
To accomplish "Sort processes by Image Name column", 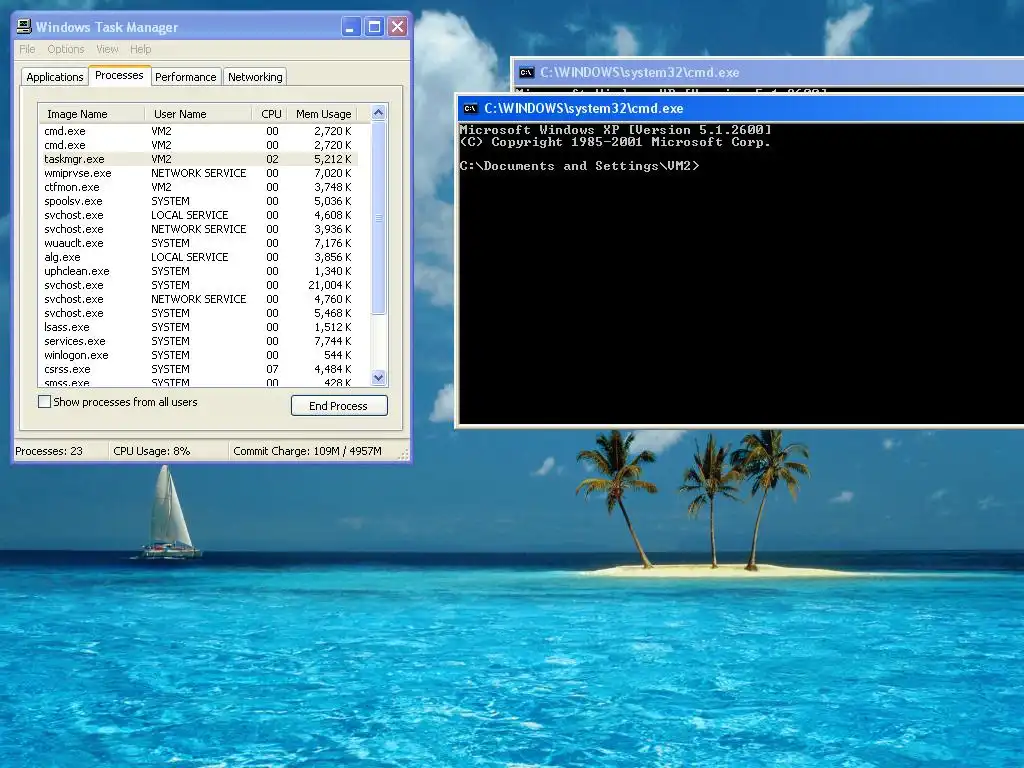I will 91,114.
